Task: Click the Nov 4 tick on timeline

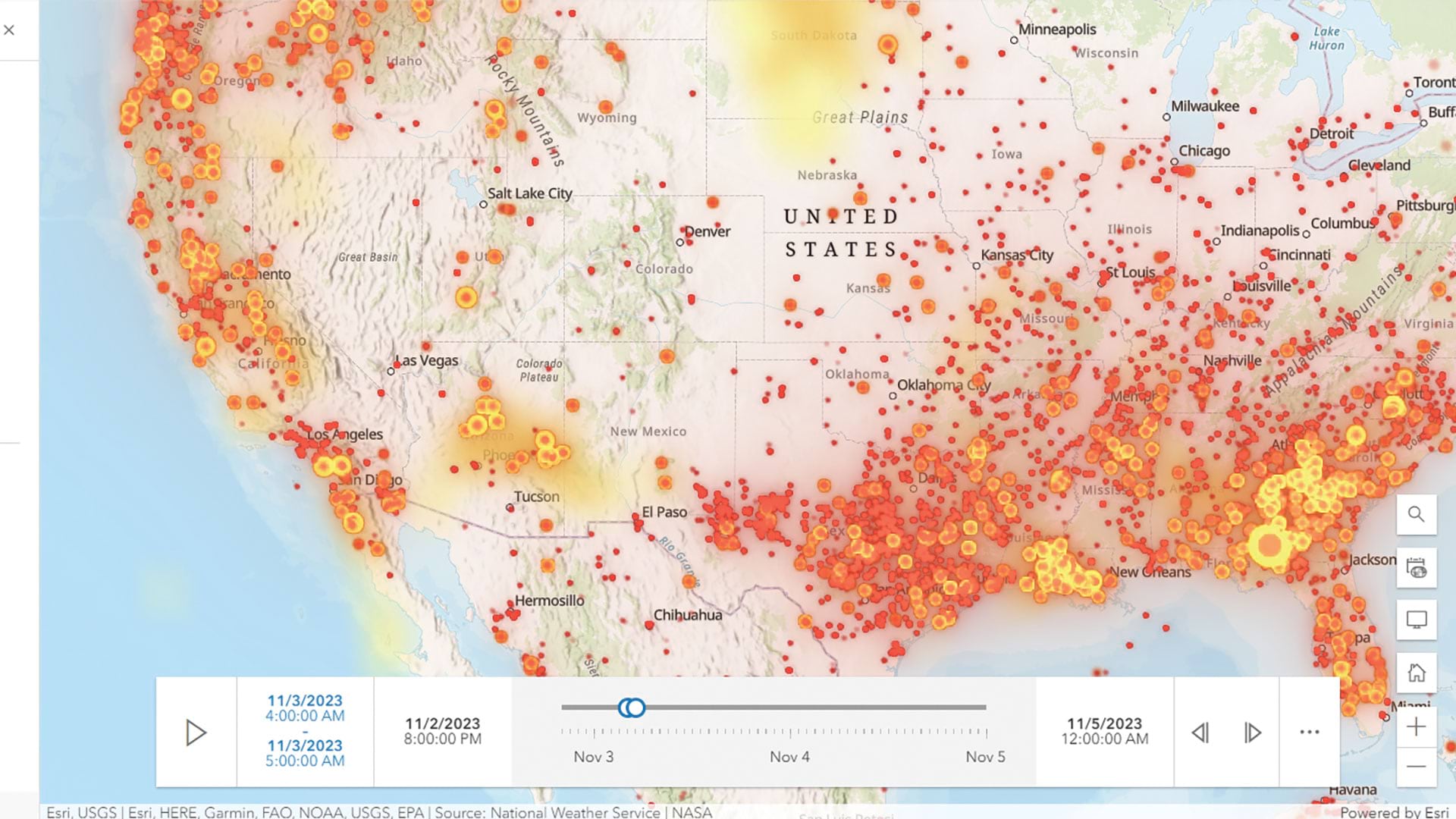Action: [790, 733]
